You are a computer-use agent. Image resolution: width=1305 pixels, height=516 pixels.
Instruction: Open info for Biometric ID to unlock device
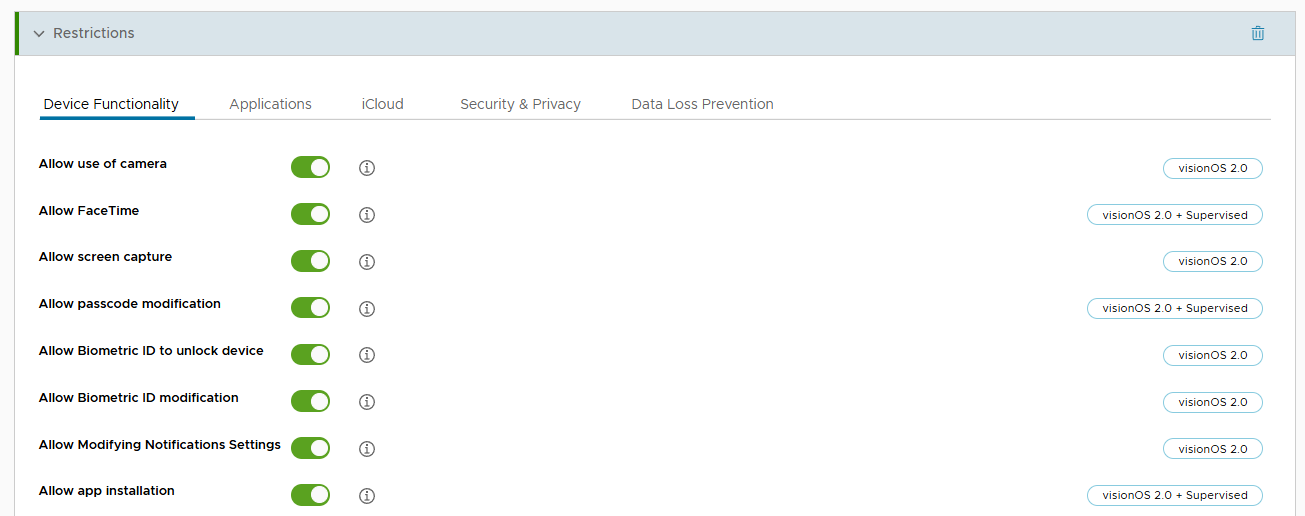click(367, 355)
